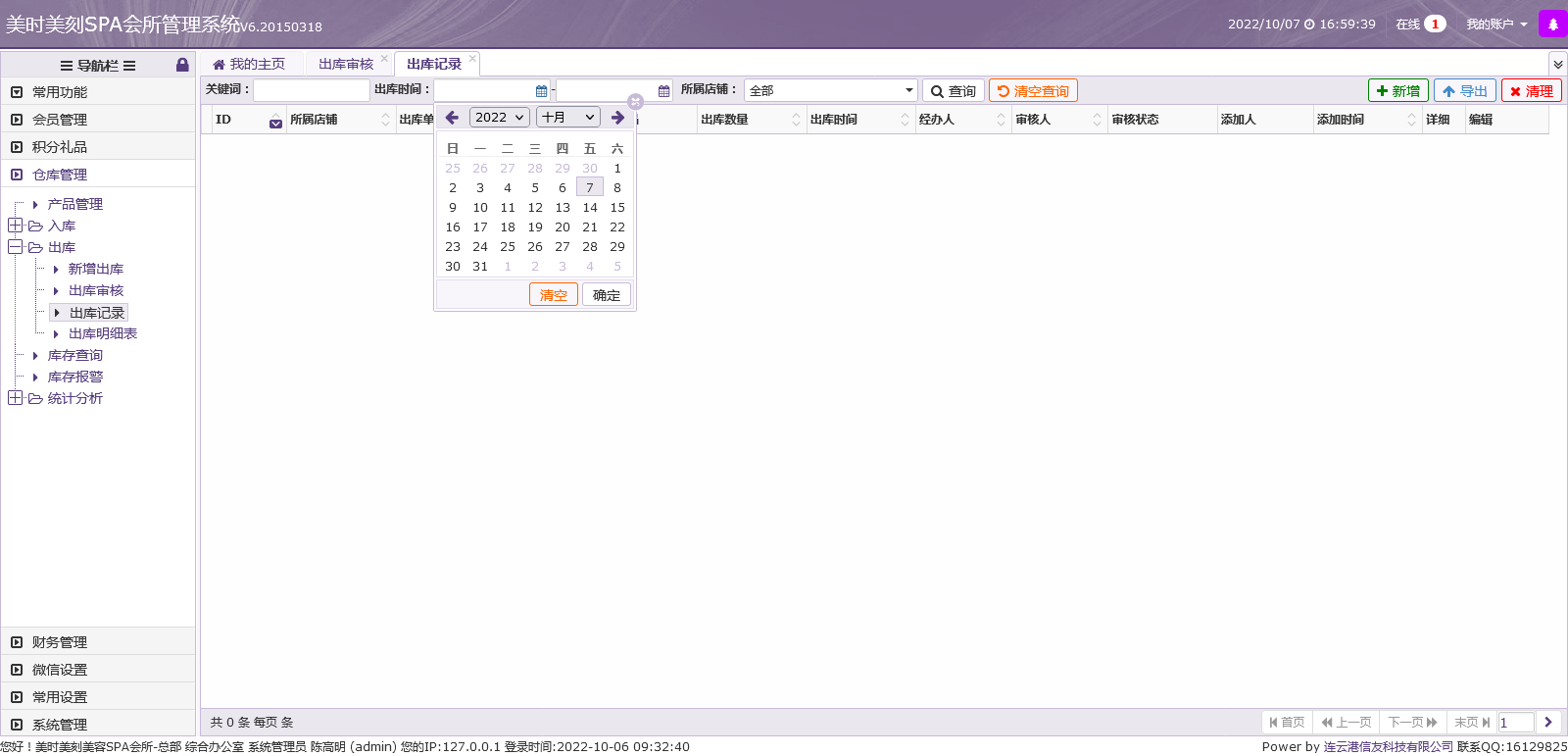The width and height of the screenshot is (1568, 756).
Task: Click the navigation bar lock icon
Action: (182, 65)
